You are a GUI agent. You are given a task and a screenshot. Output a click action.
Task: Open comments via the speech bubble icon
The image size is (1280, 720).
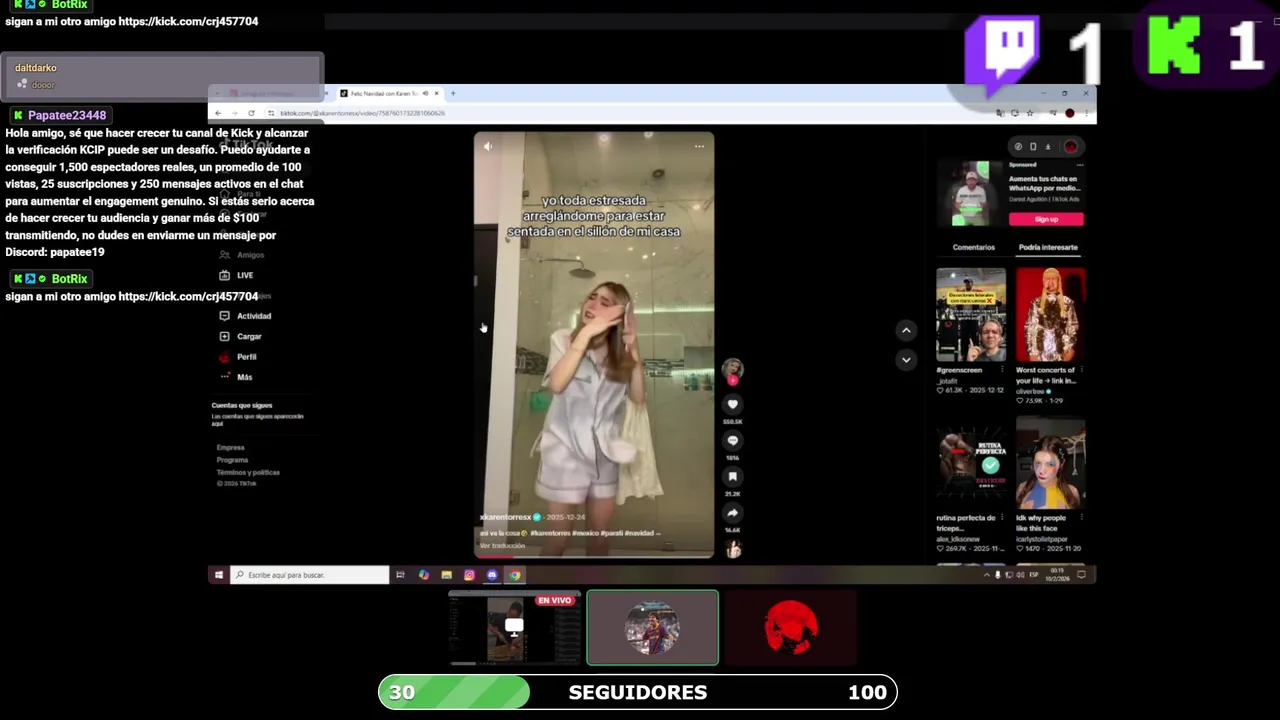click(x=732, y=441)
